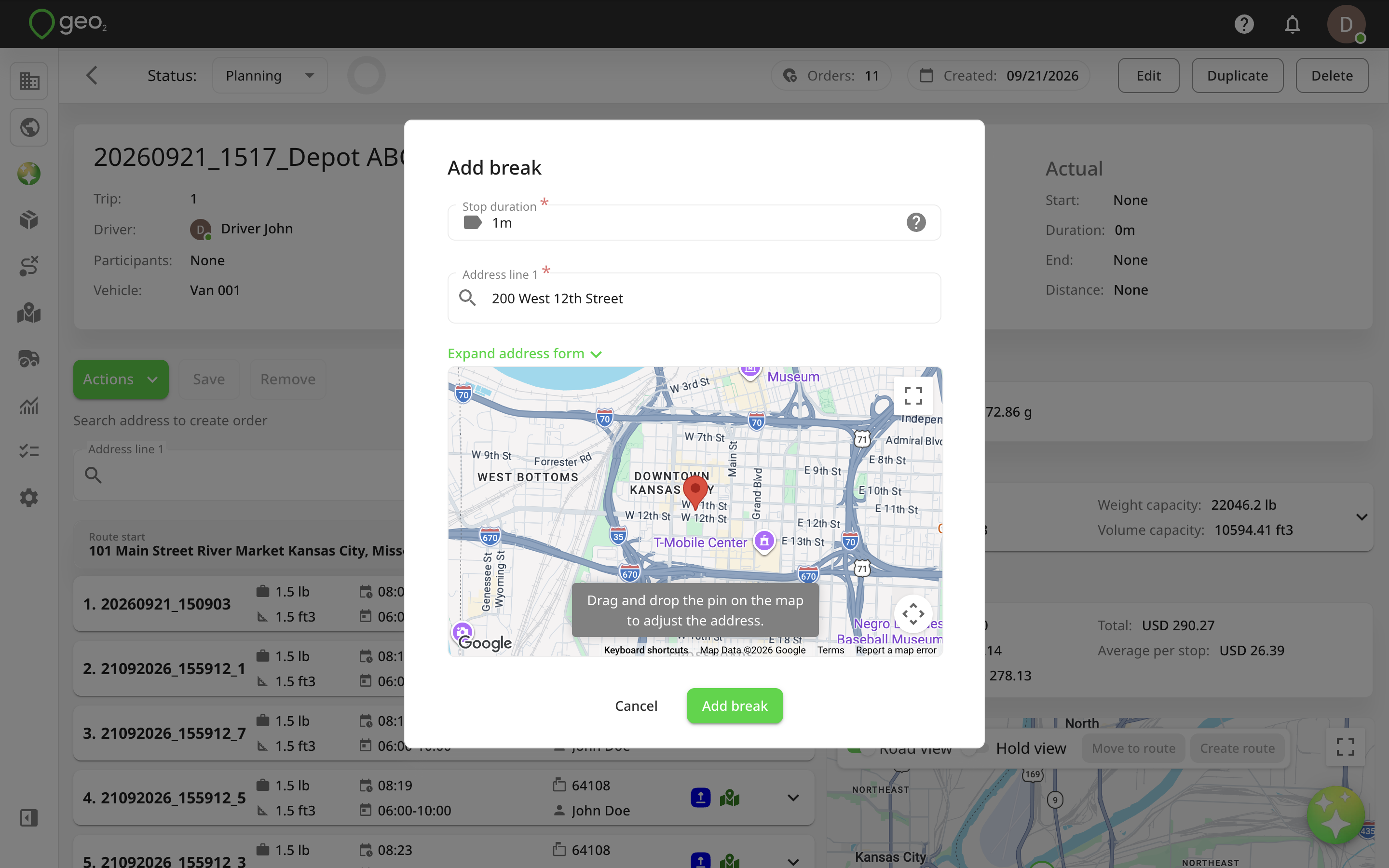This screenshot has height=868, width=1389.
Task: Click the blue upload icon on order 21092026_155912_5
Action: (x=700, y=798)
